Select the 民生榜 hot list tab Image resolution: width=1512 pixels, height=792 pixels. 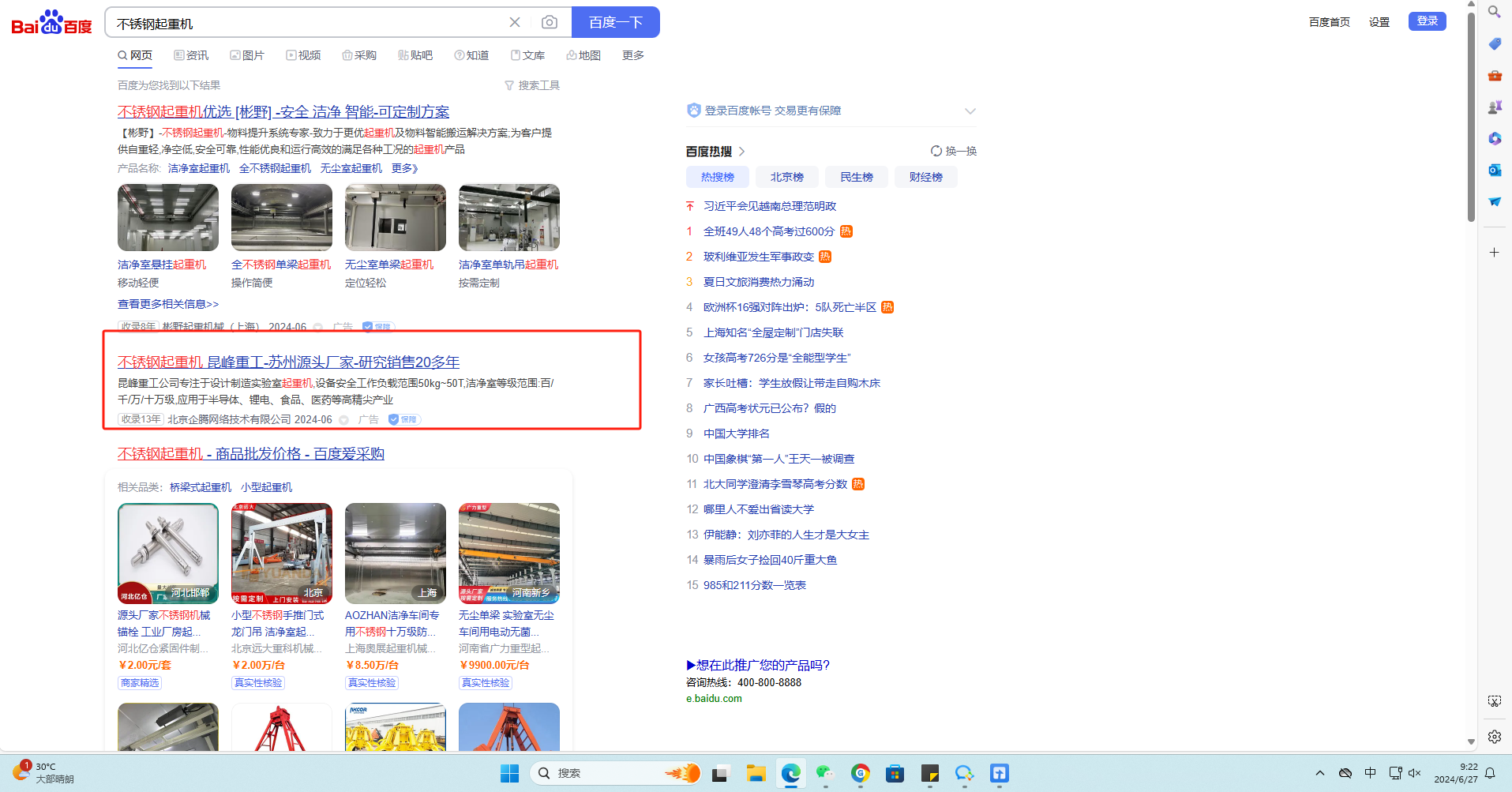857,177
